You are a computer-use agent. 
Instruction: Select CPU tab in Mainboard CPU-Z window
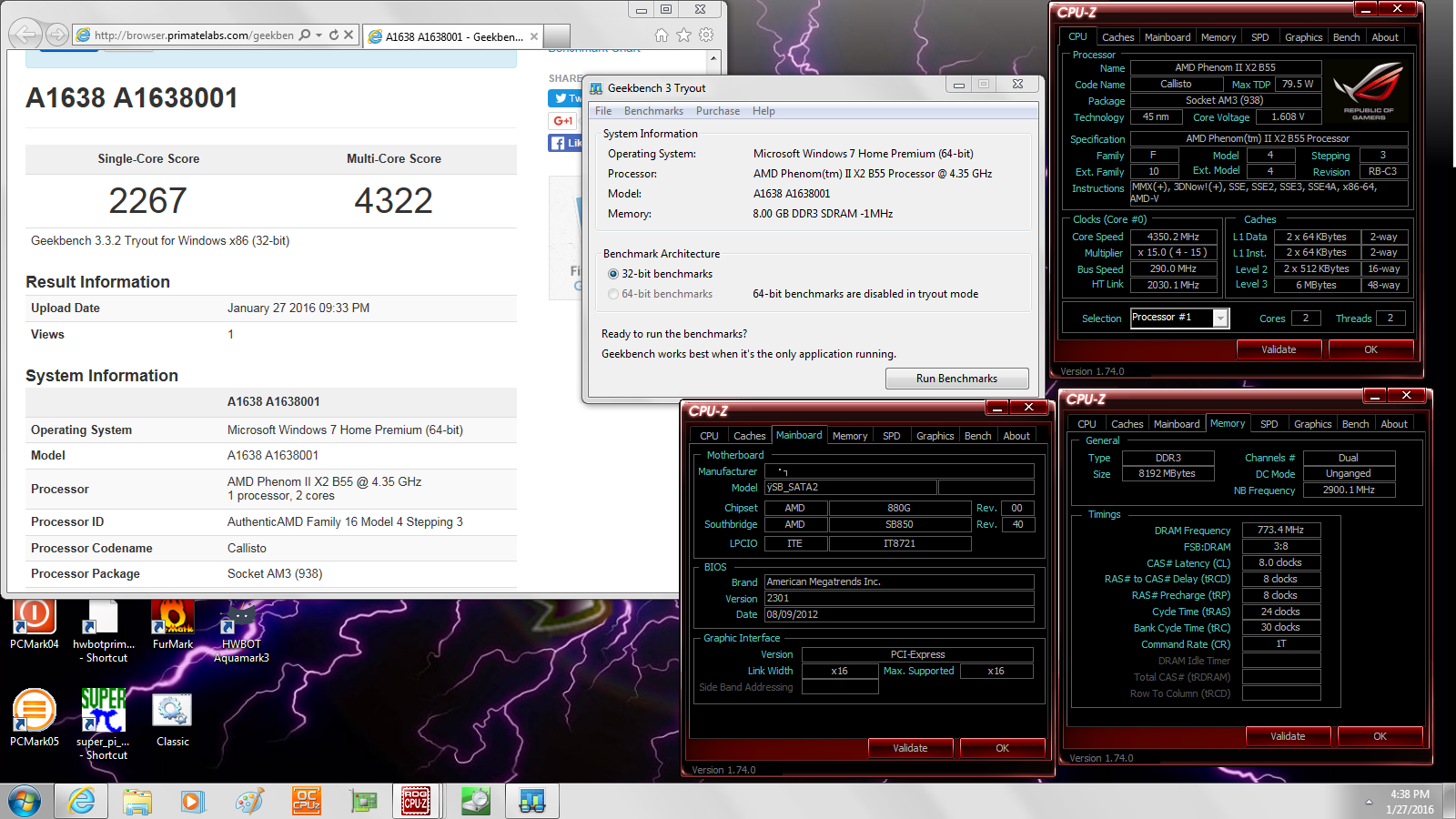pos(709,436)
